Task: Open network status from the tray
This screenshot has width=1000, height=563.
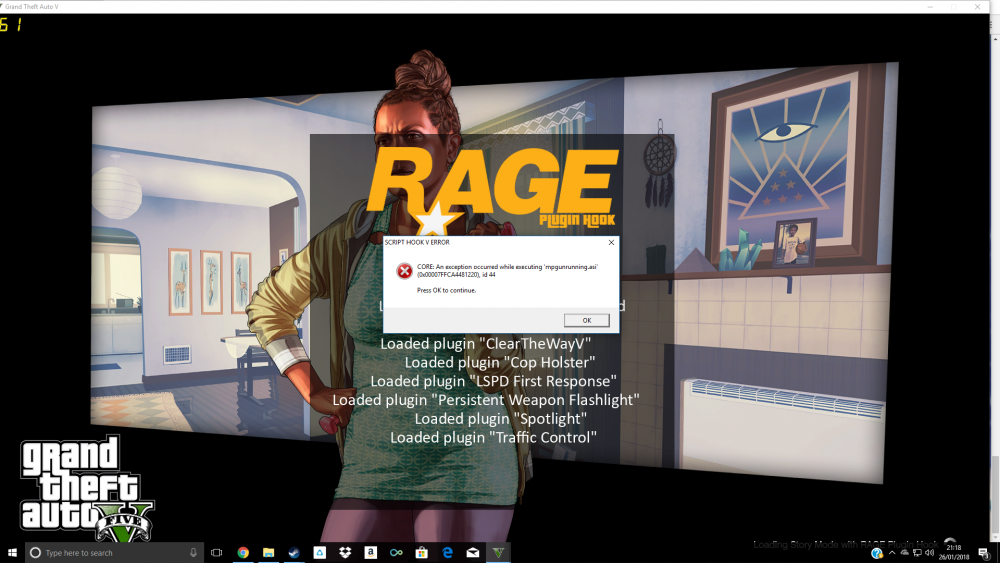Action: [917, 553]
